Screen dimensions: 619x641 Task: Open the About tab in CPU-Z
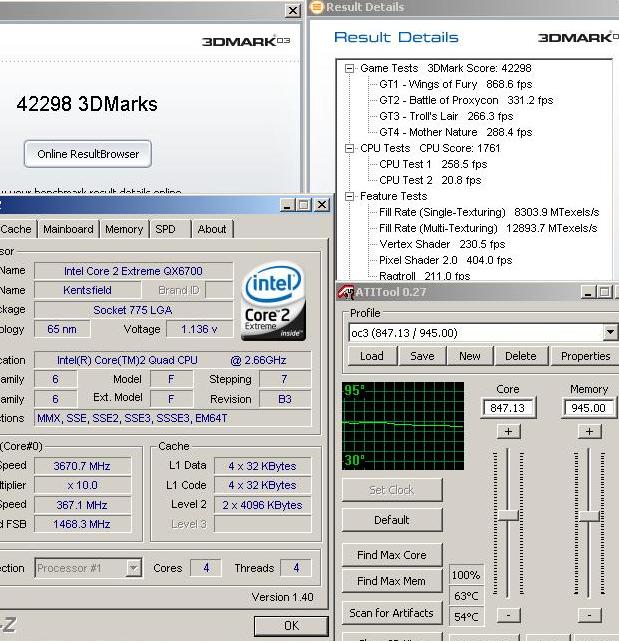point(212,229)
